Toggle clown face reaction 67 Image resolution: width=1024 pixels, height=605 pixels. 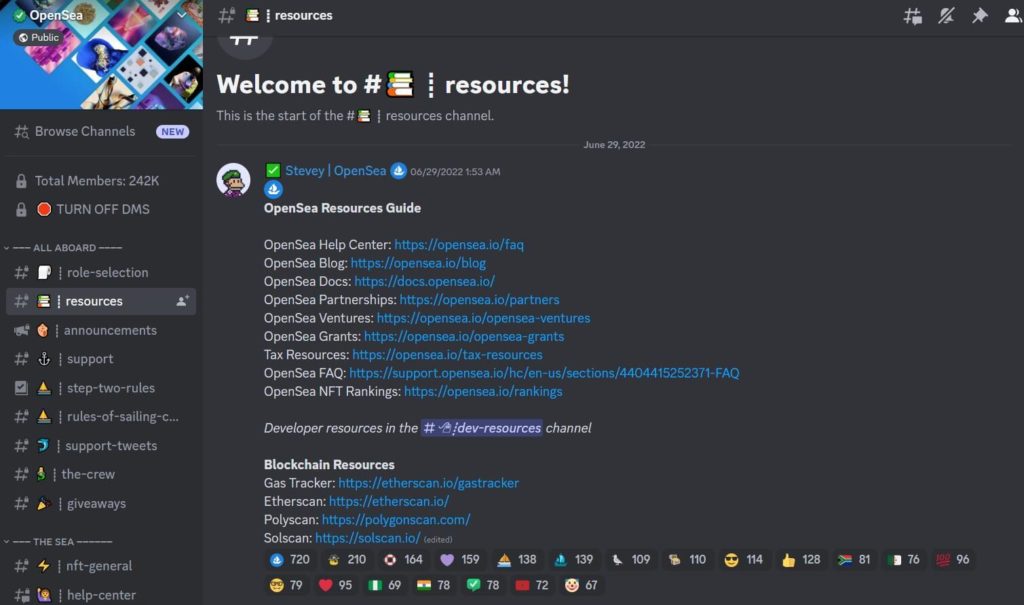pyautogui.click(x=581, y=585)
